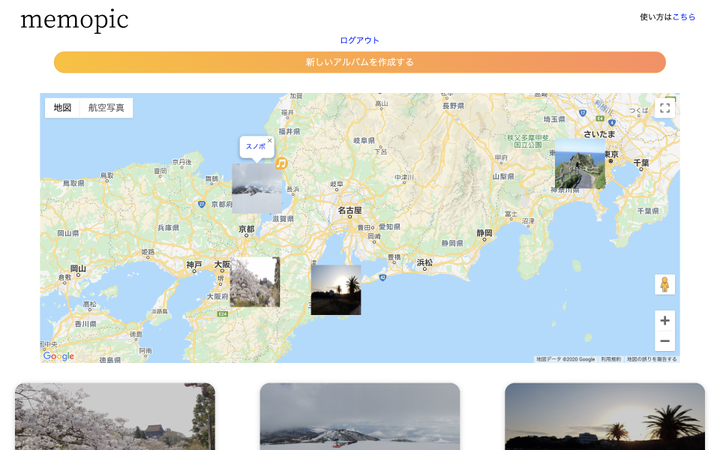This screenshot has width=720, height=450.
Task: Click the orange music note map marker
Action: 281,163
